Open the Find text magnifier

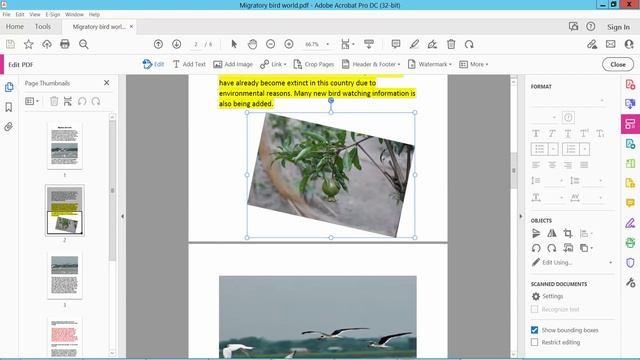[84, 44]
